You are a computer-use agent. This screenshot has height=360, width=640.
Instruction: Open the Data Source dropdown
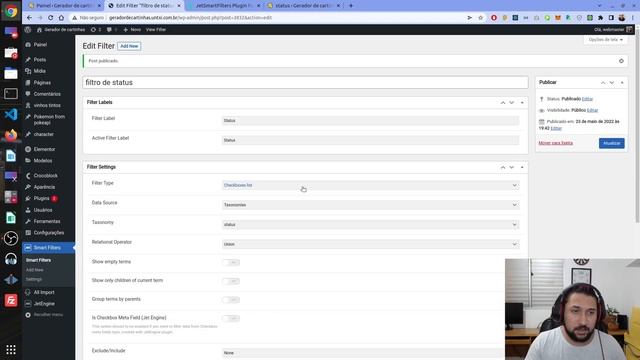pos(370,205)
